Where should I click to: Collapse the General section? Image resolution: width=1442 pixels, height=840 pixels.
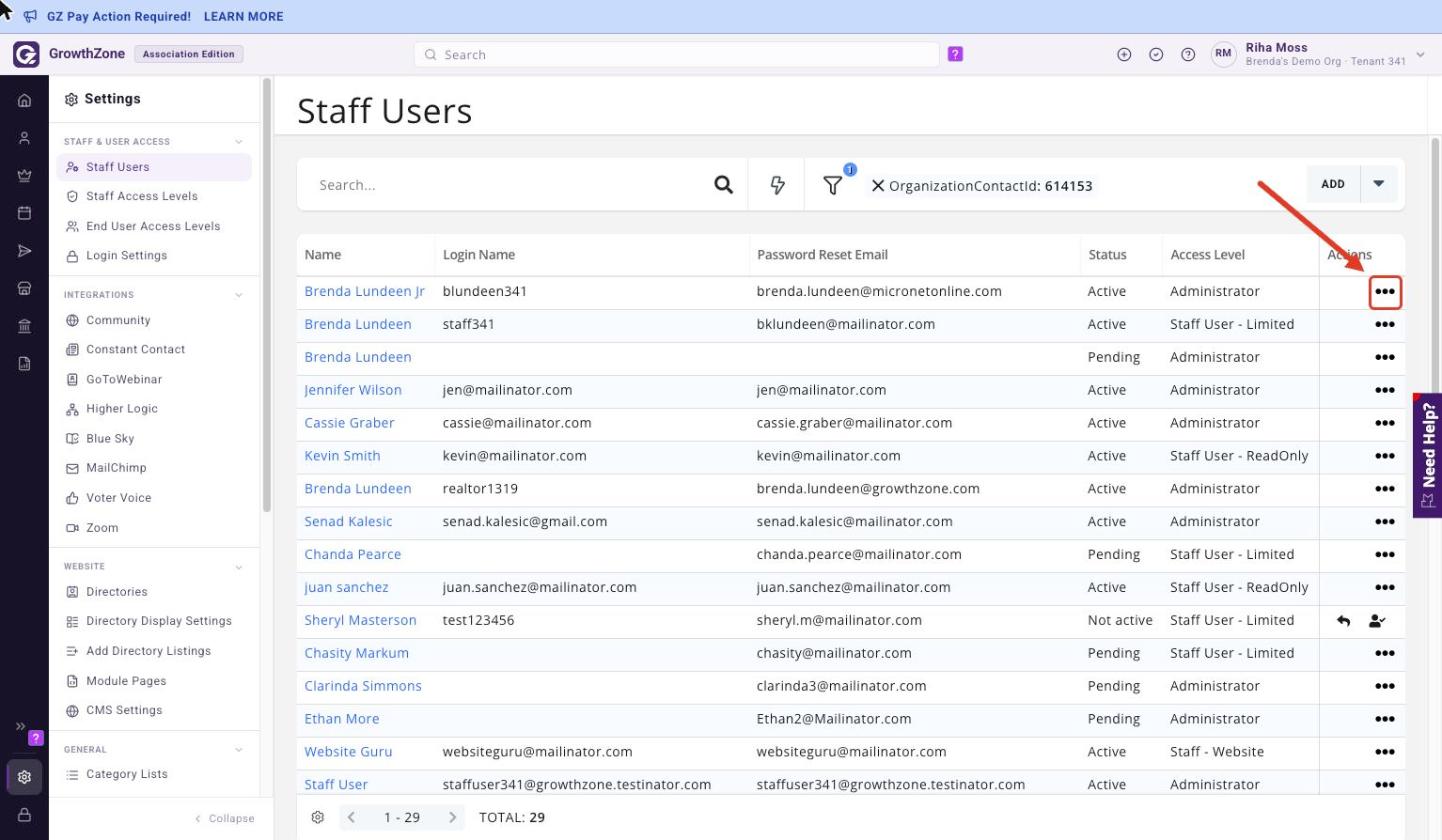(238, 750)
